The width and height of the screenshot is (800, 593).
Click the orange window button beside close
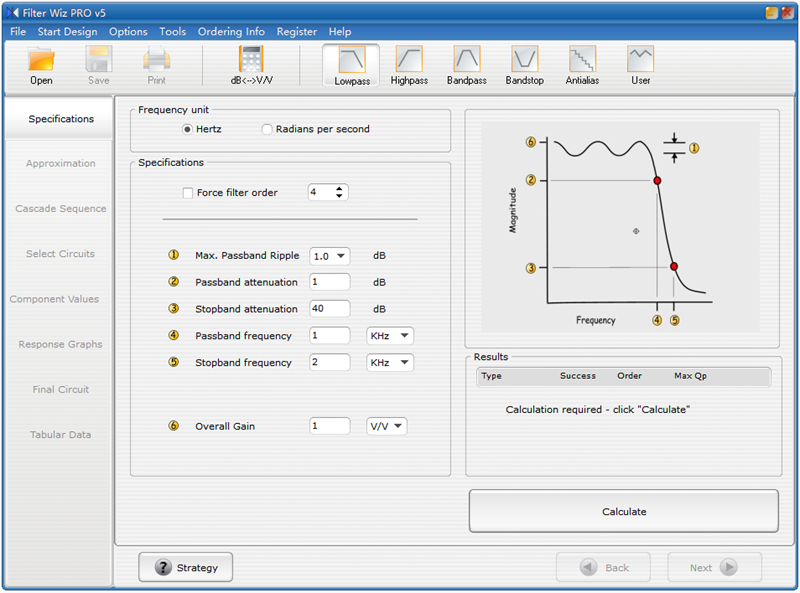point(771,13)
